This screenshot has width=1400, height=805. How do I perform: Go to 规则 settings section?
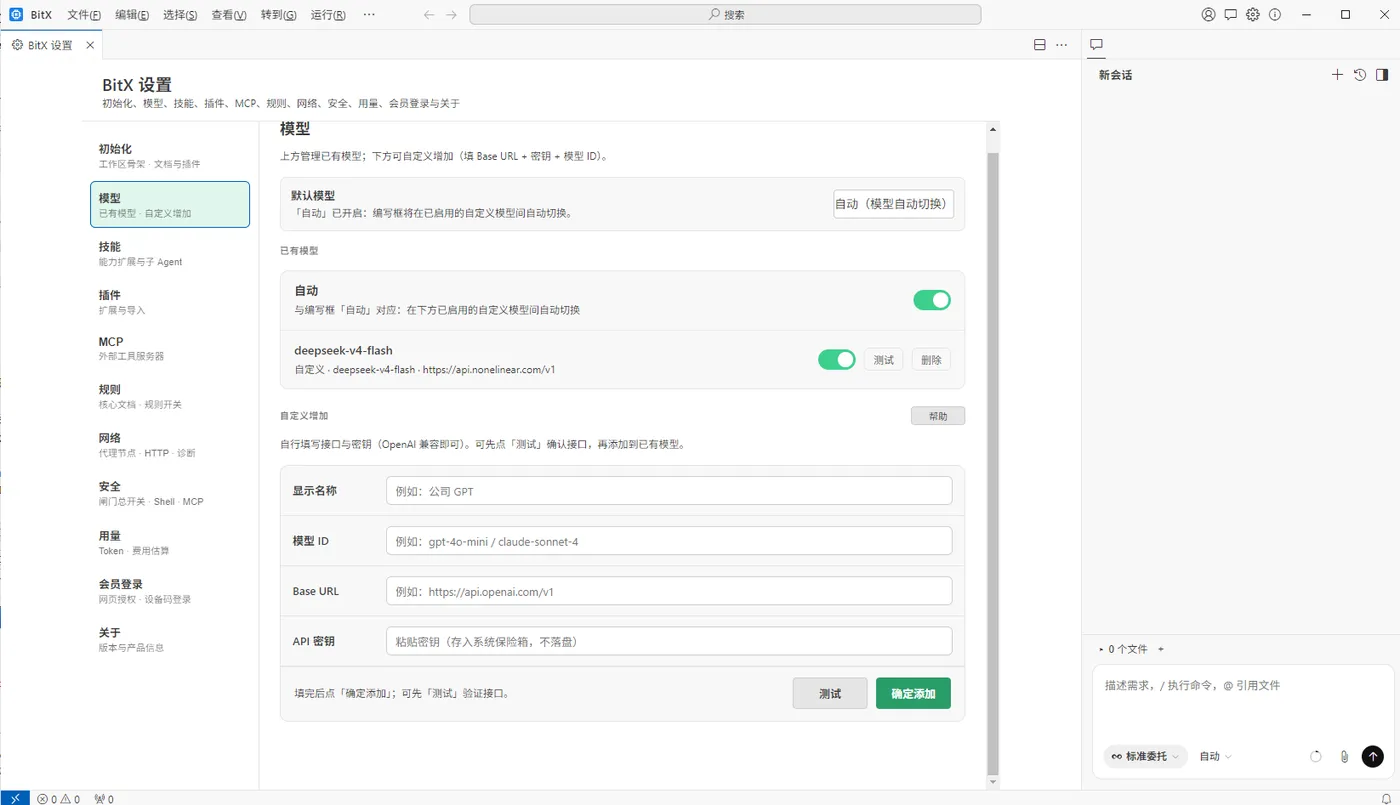tap(170, 397)
